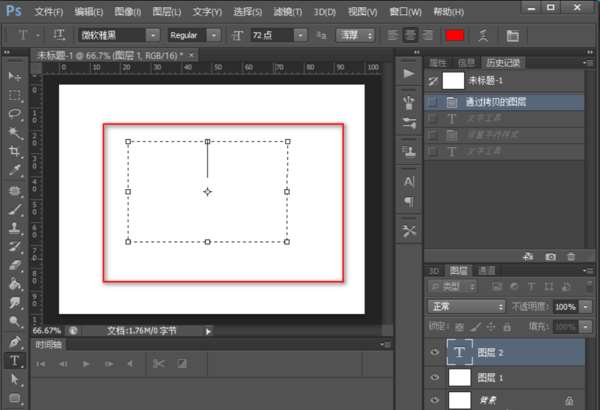
Task: Open the 滤镜(T) menu
Action: [x=288, y=12]
